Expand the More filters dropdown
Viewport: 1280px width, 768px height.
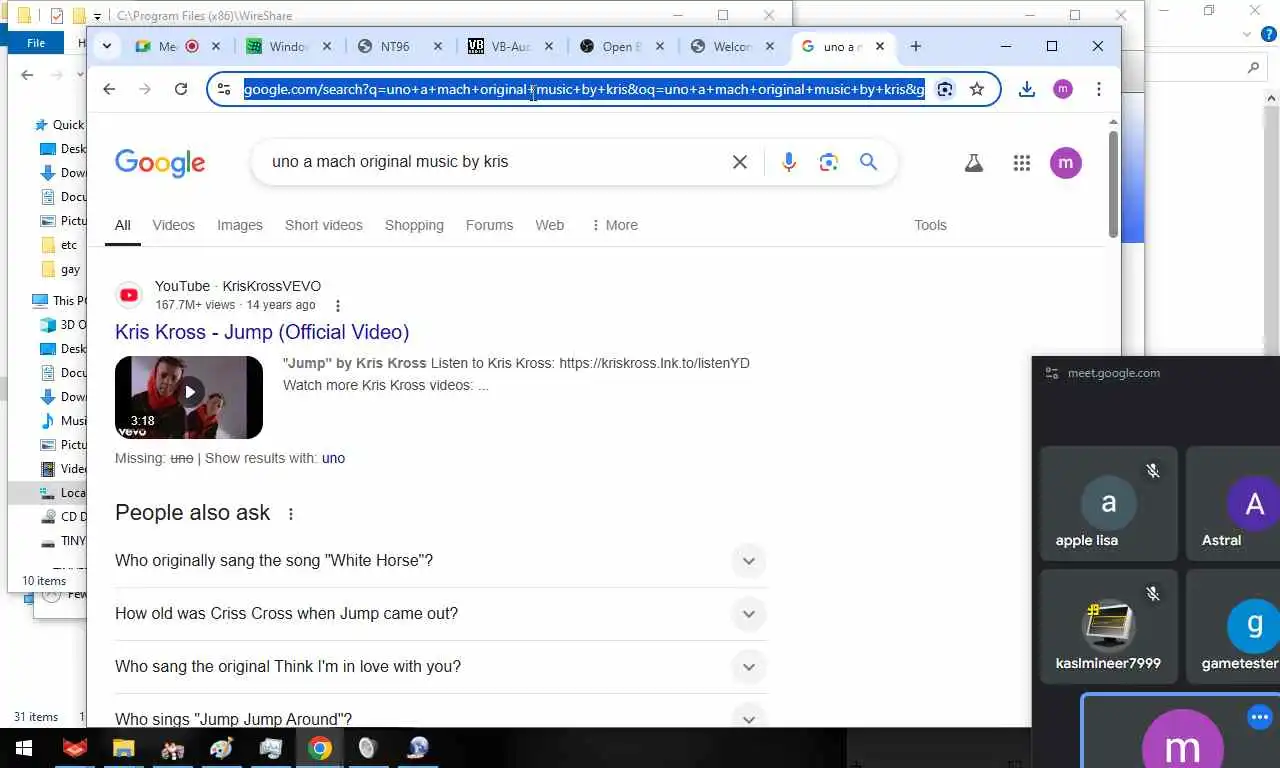[614, 225]
